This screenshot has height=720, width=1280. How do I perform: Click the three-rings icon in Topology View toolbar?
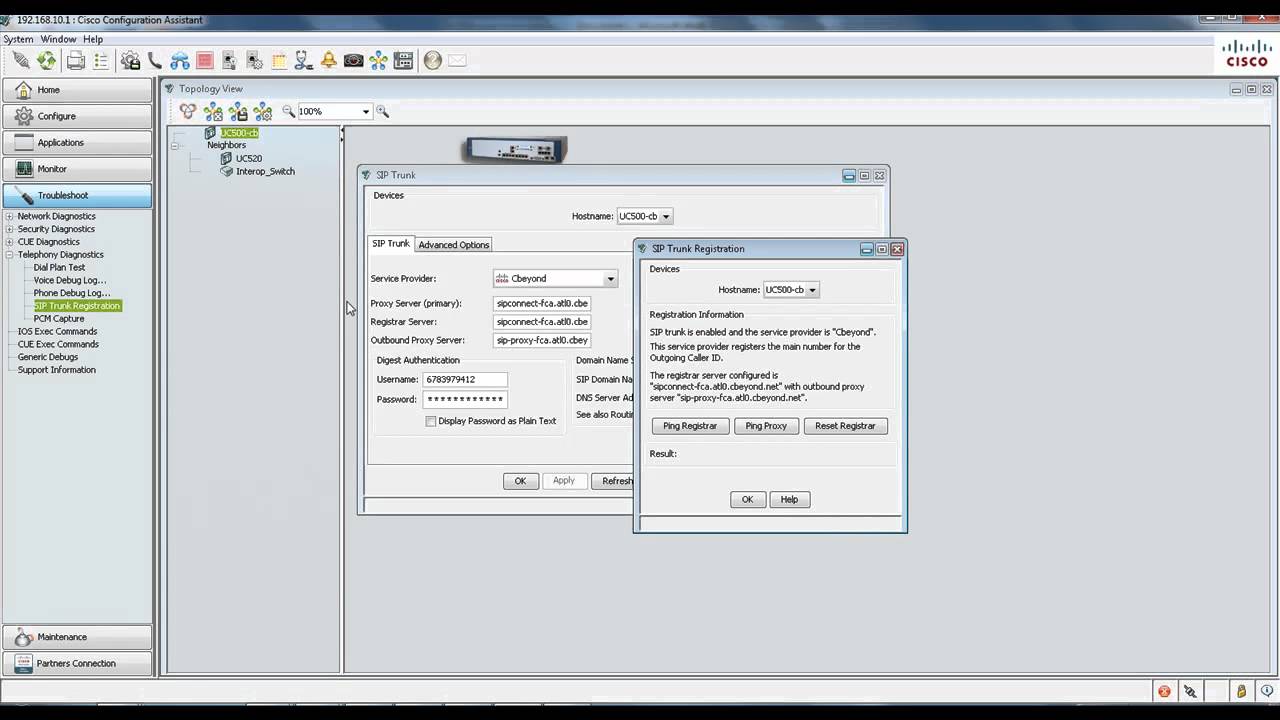[188, 111]
